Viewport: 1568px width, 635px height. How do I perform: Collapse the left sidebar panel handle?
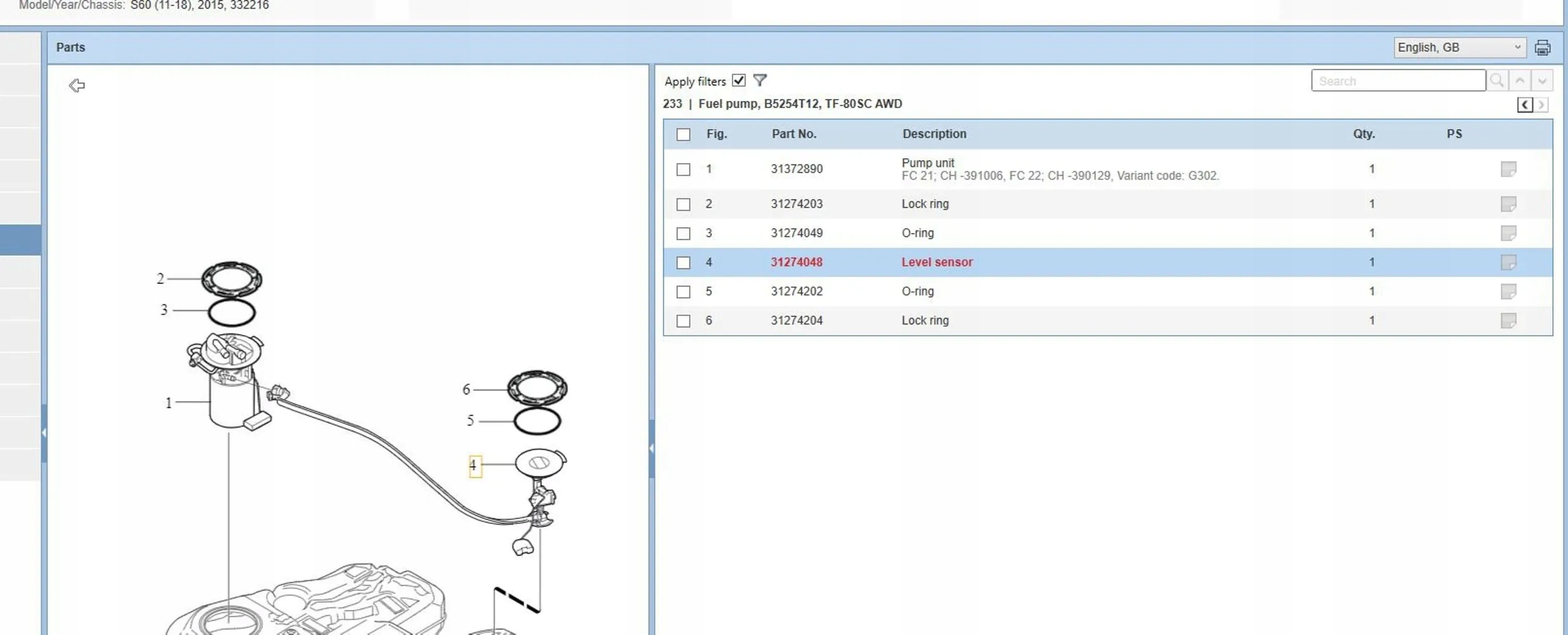(44, 433)
